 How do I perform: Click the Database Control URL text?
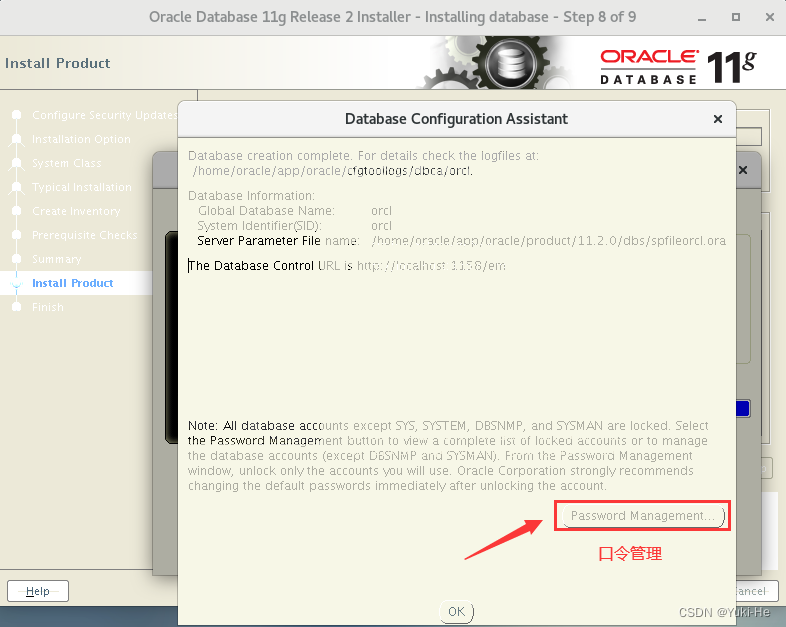pyautogui.click(x=347, y=266)
